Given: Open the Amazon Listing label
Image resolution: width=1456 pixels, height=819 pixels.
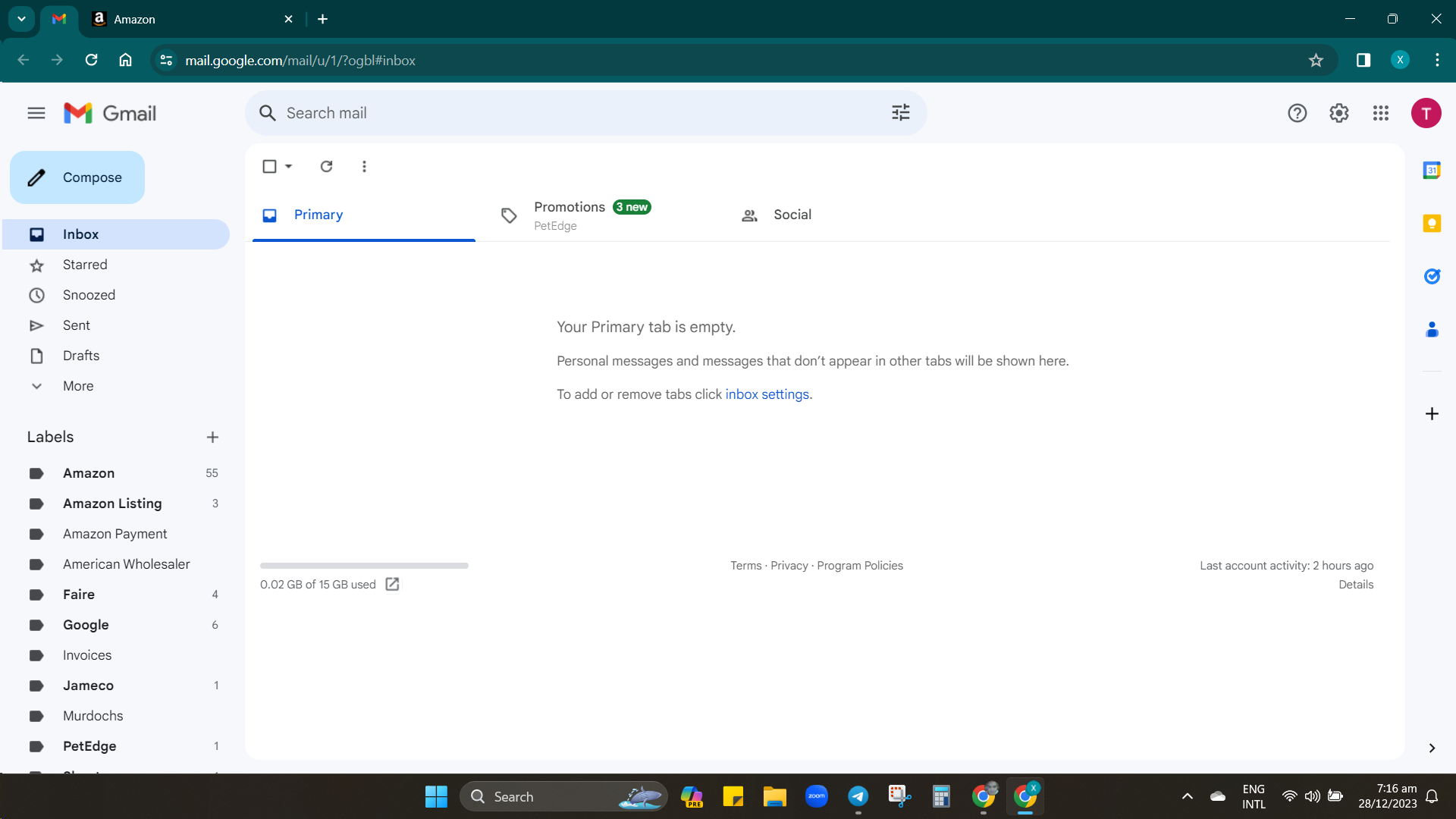Looking at the screenshot, I should (x=116, y=504).
